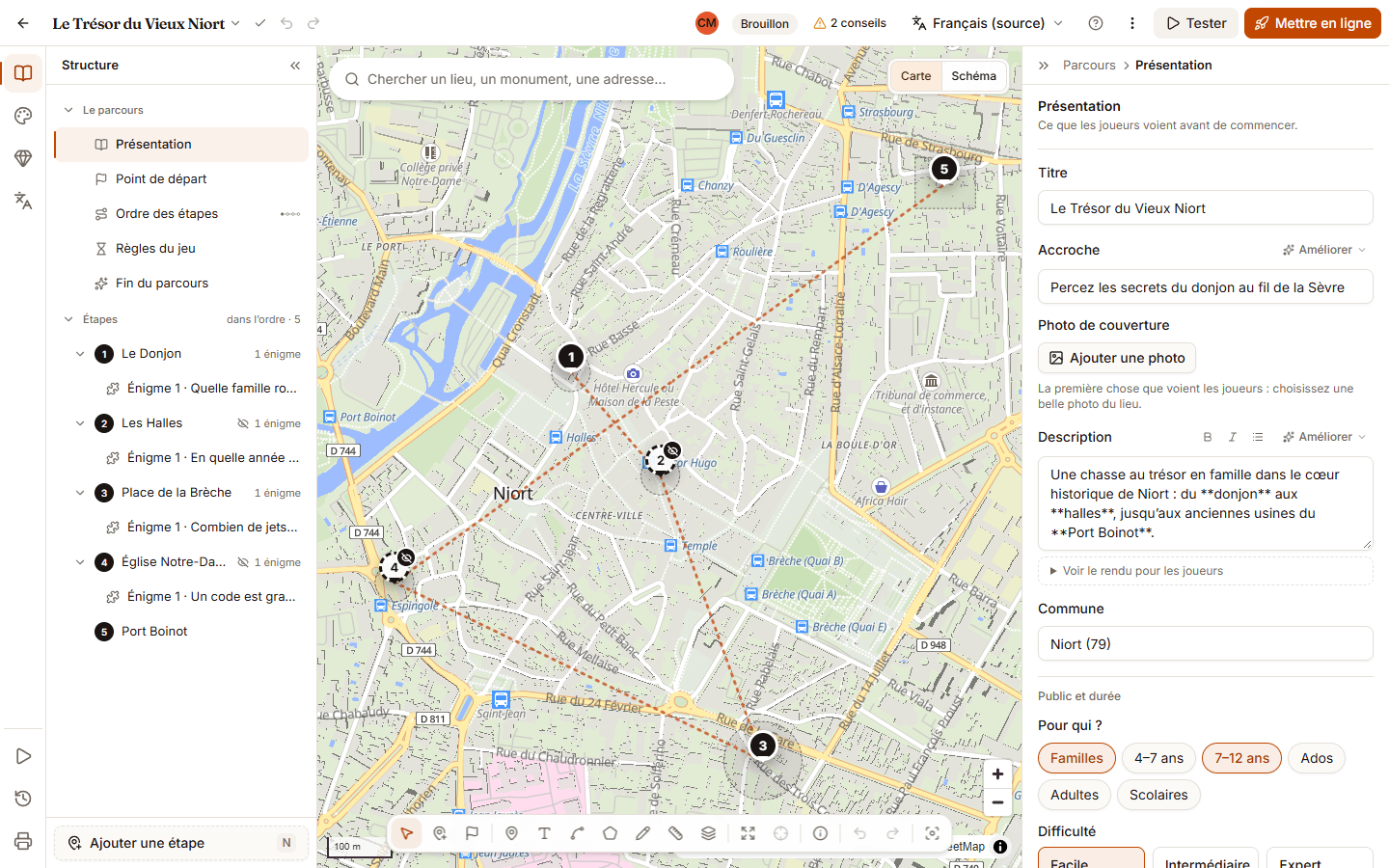Collapse the Étapes section
This screenshot has width=1389, height=868.
click(x=68, y=319)
